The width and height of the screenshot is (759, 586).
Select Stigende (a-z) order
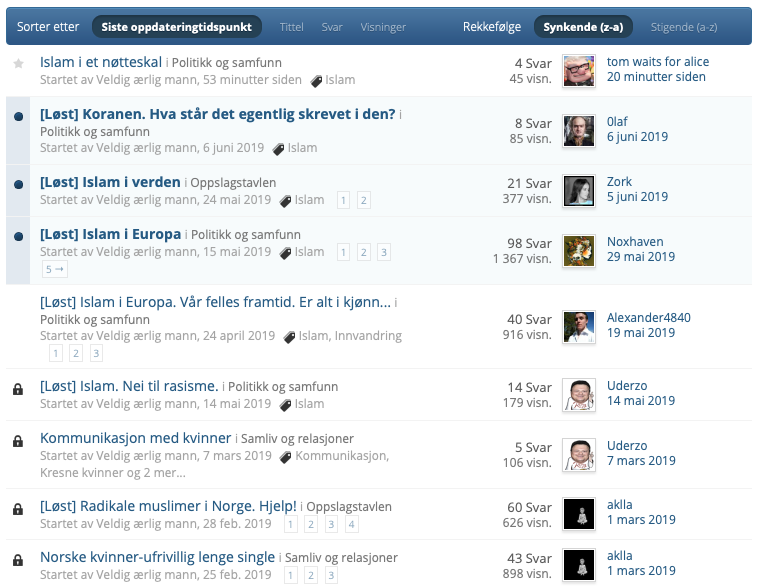click(683, 27)
